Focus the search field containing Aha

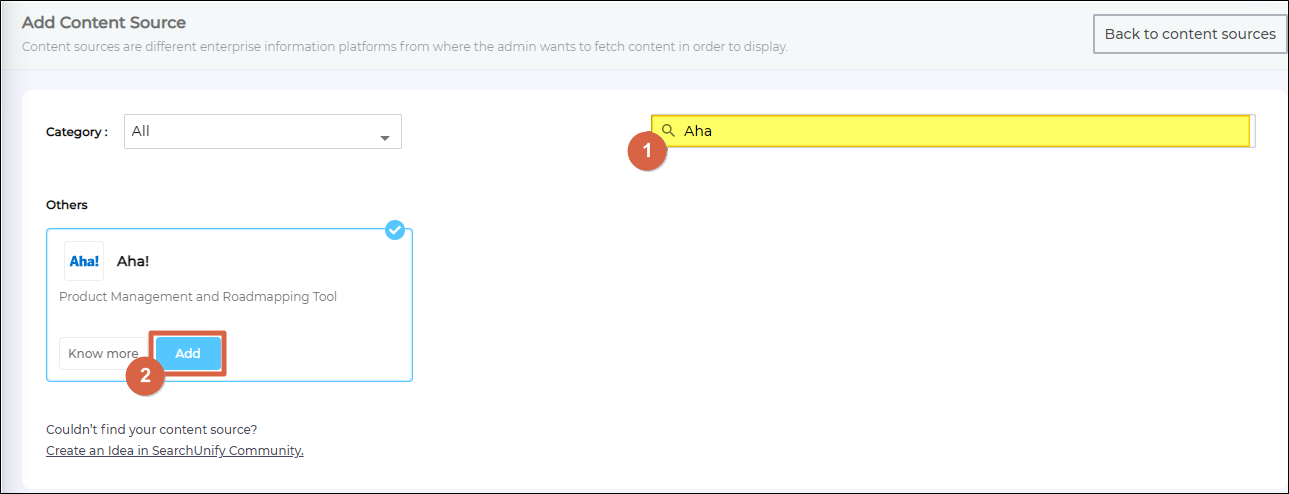pyautogui.click(x=950, y=131)
